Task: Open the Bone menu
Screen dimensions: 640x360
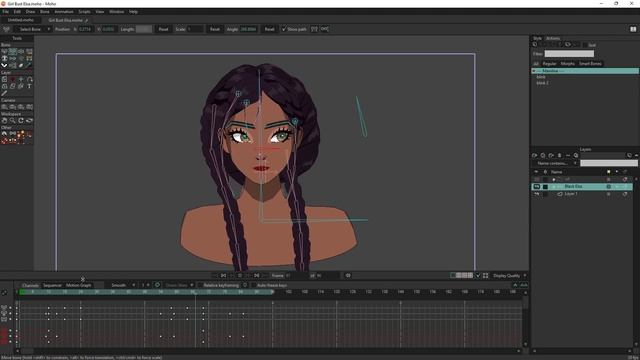Action: click(x=44, y=12)
